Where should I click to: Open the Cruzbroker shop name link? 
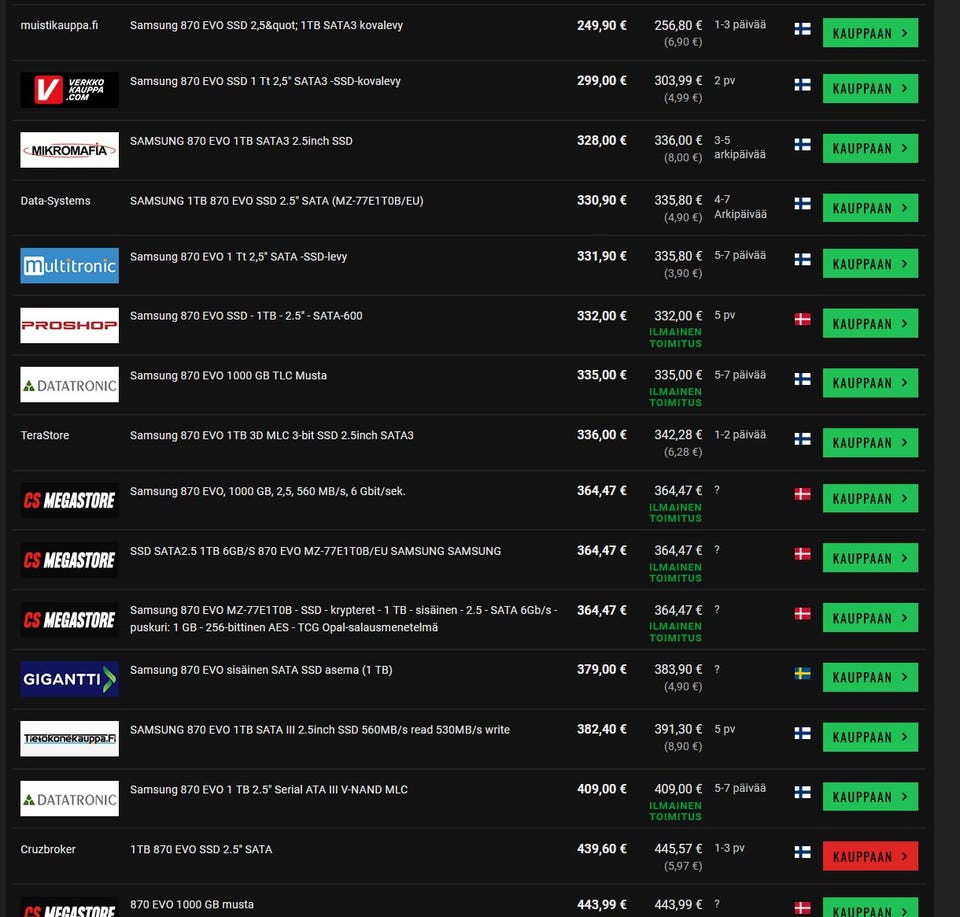click(48, 849)
